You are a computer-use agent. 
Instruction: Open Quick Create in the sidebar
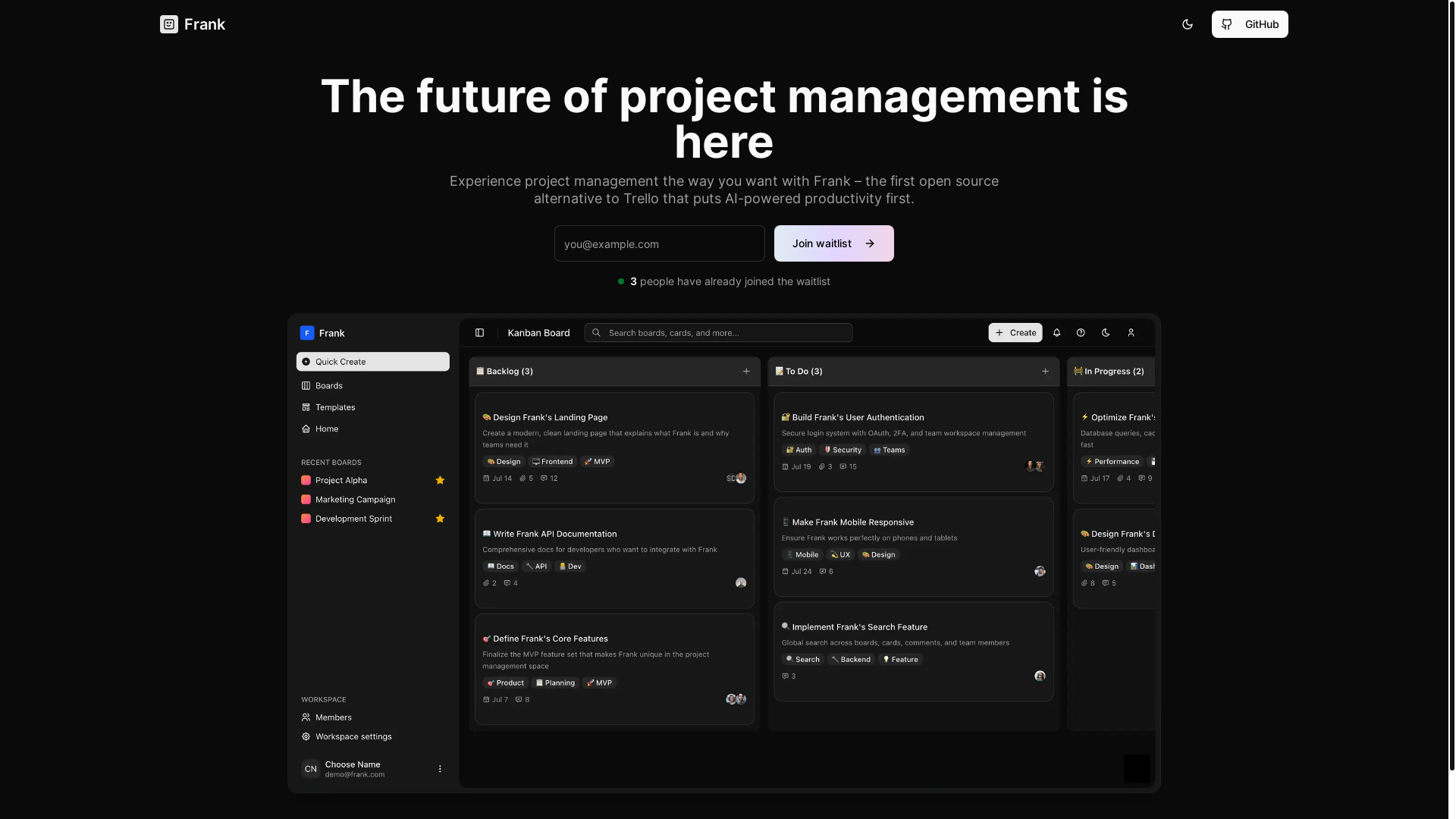click(x=373, y=362)
